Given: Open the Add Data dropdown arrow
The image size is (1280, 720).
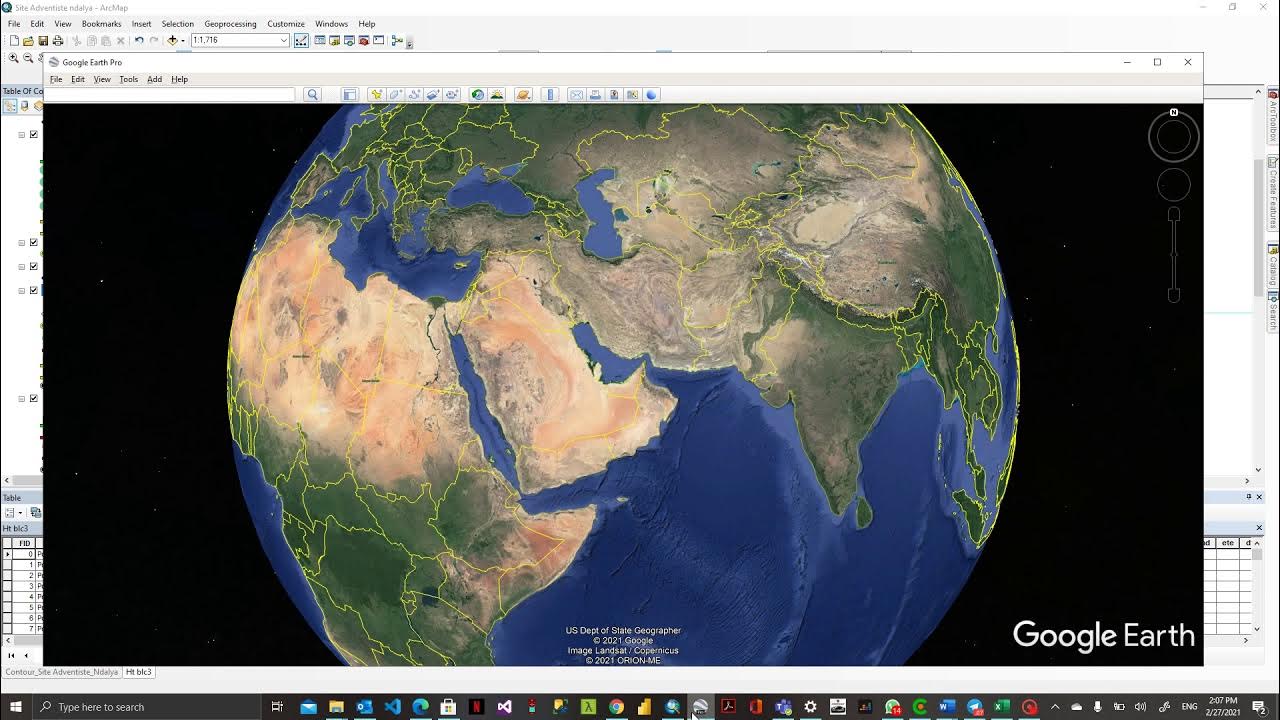Looking at the screenshot, I should pos(183,41).
